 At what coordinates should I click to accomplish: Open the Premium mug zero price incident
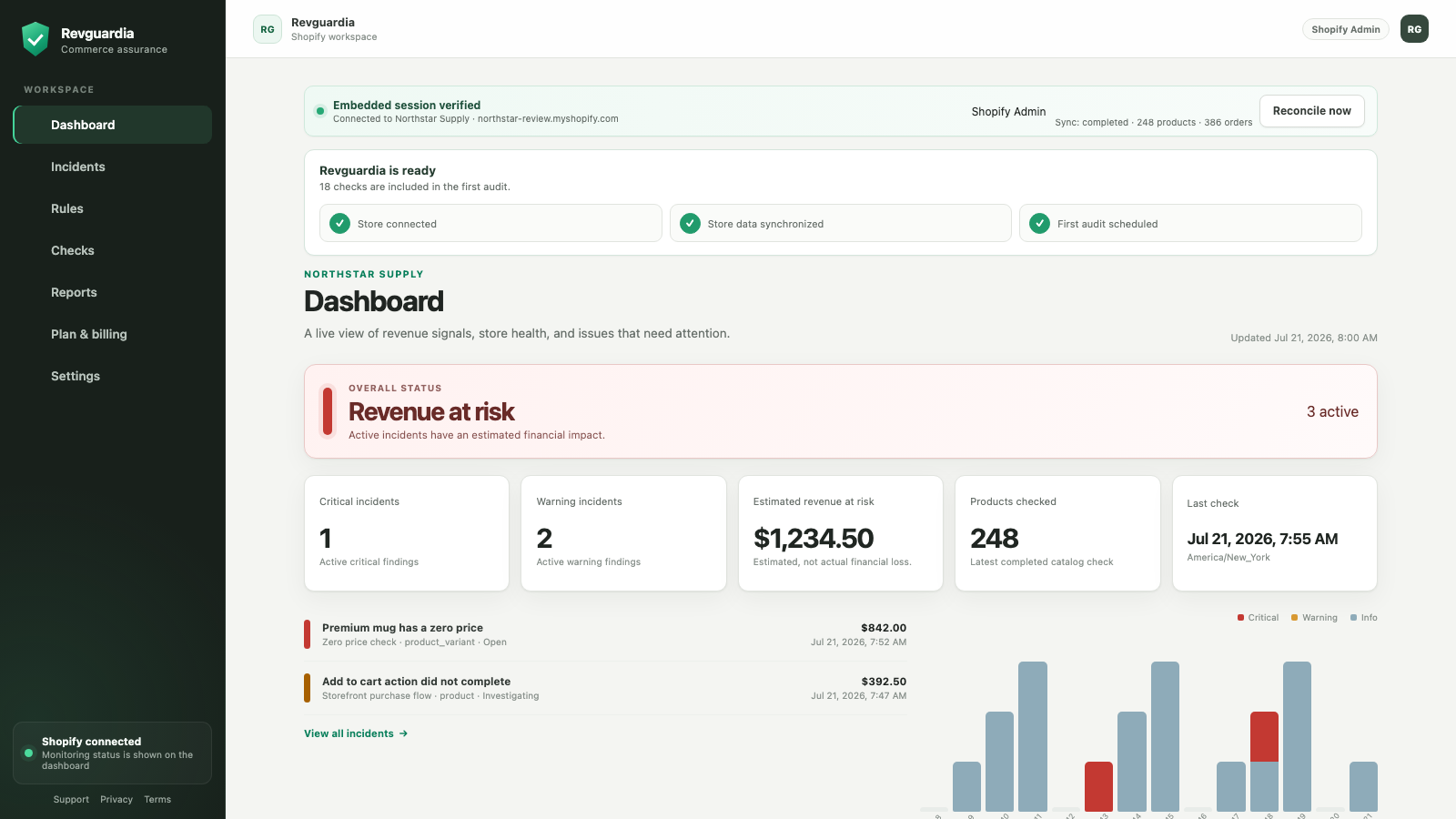click(x=605, y=634)
